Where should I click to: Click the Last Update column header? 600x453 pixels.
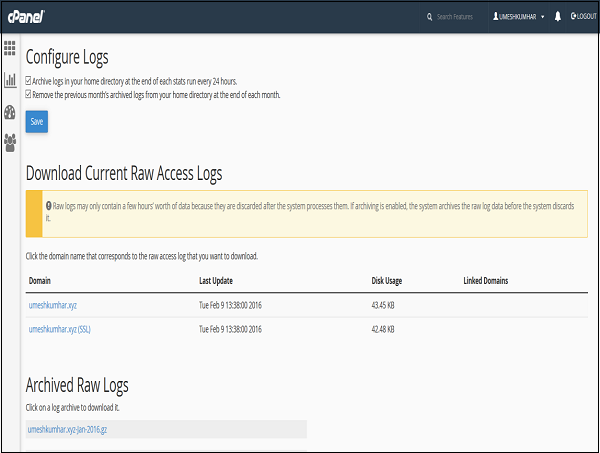coord(218,281)
